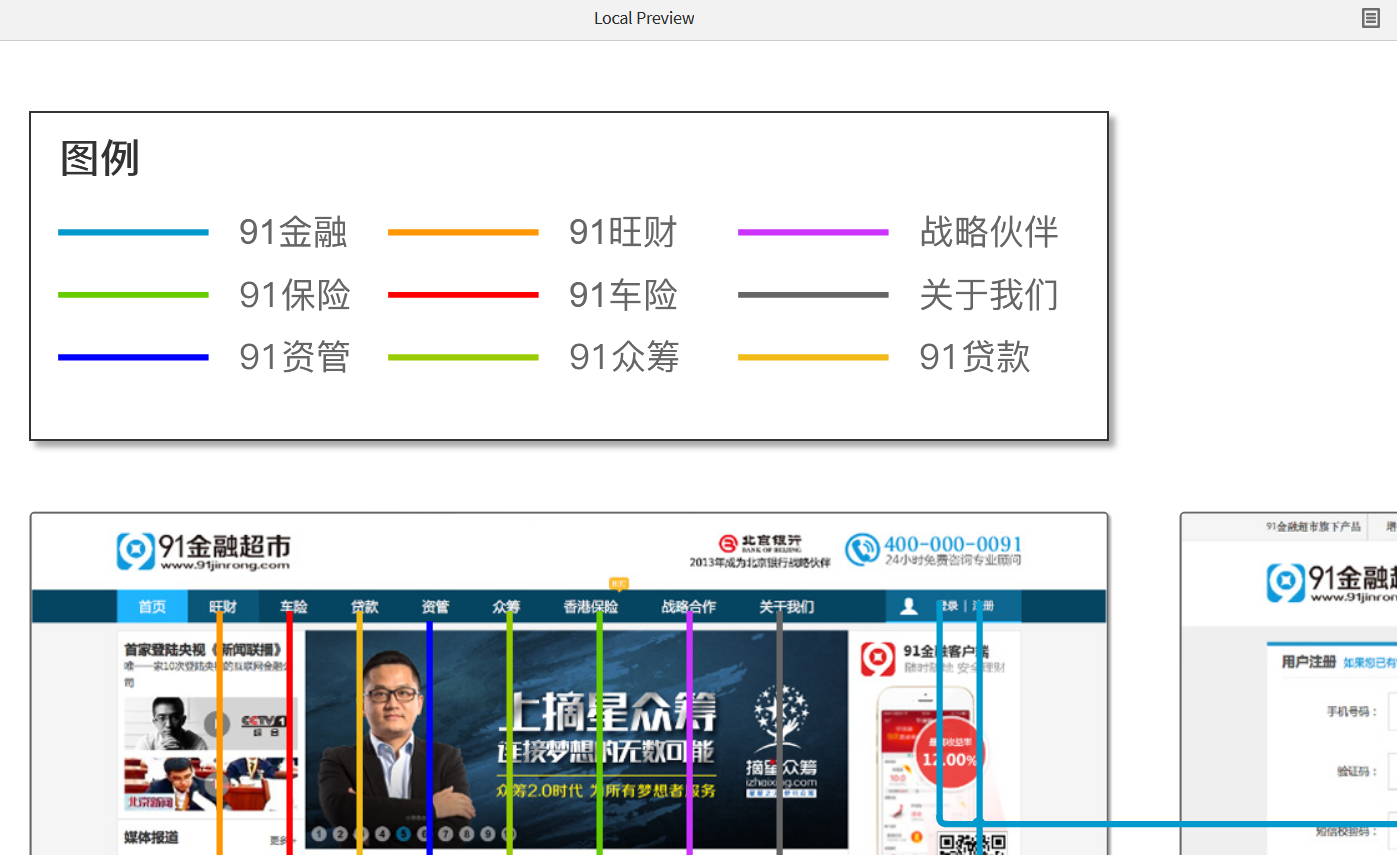Viewport: 1397px width, 855px height.
Task: Select carousel dot 9 on the banner
Action: (487, 833)
